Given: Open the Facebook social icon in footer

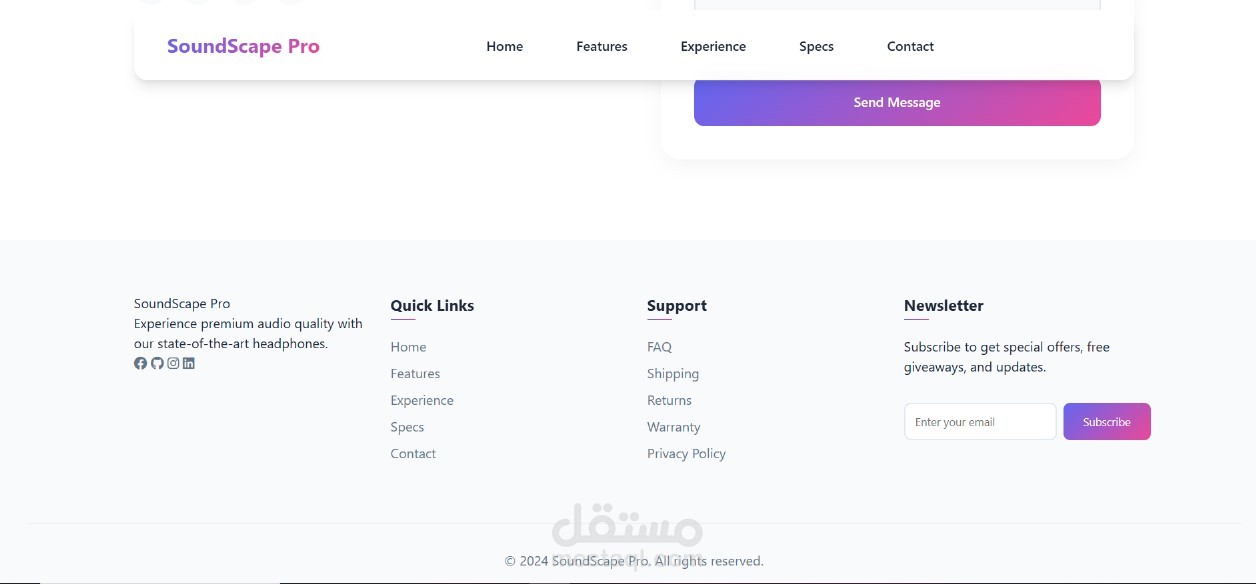Looking at the screenshot, I should [140, 363].
